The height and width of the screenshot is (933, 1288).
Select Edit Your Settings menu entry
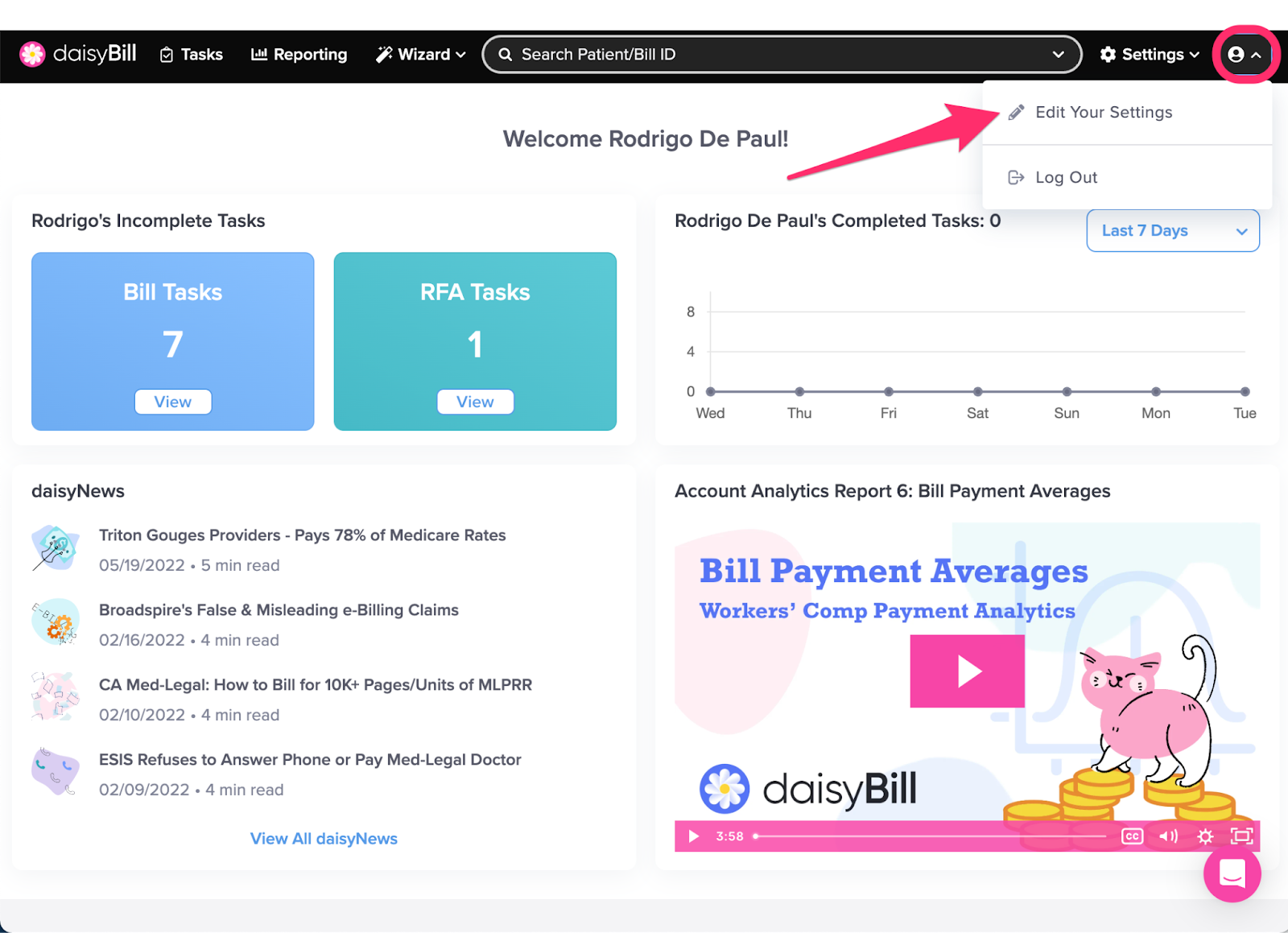pos(1104,112)
